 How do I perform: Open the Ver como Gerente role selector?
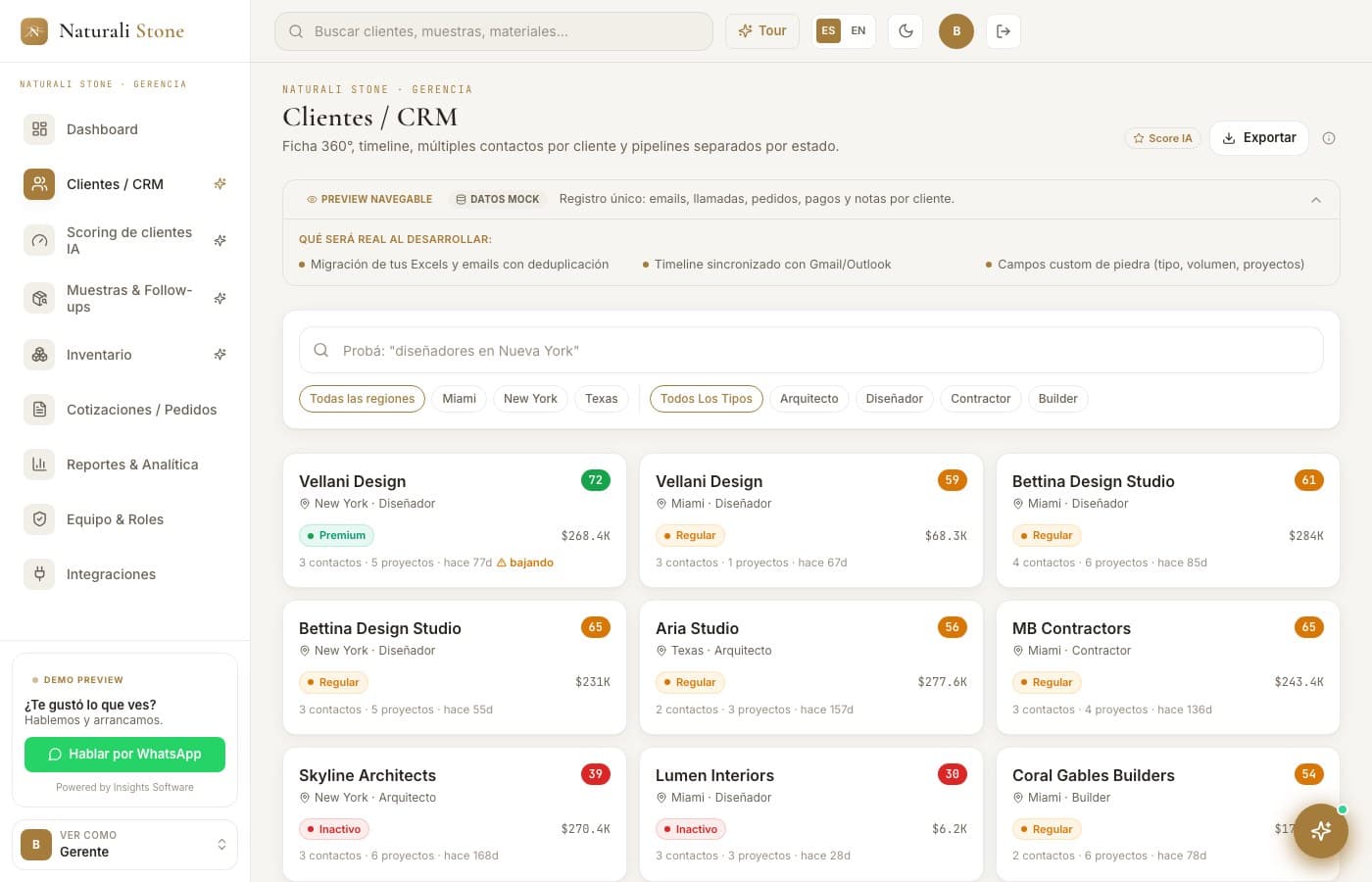[124, 844]
